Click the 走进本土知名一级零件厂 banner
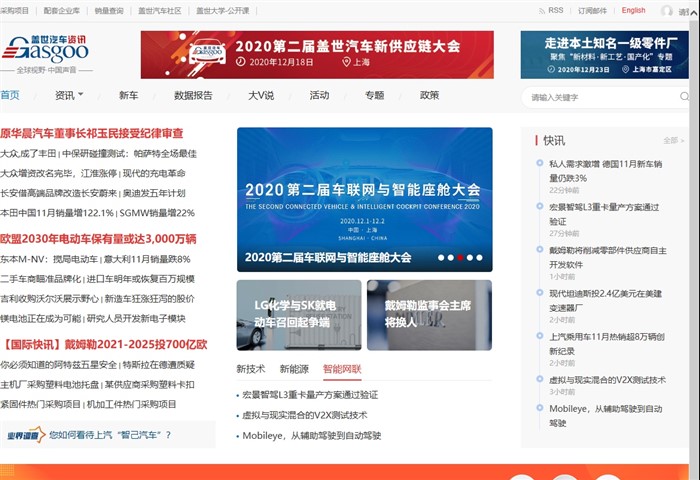 tap(605, 54)
